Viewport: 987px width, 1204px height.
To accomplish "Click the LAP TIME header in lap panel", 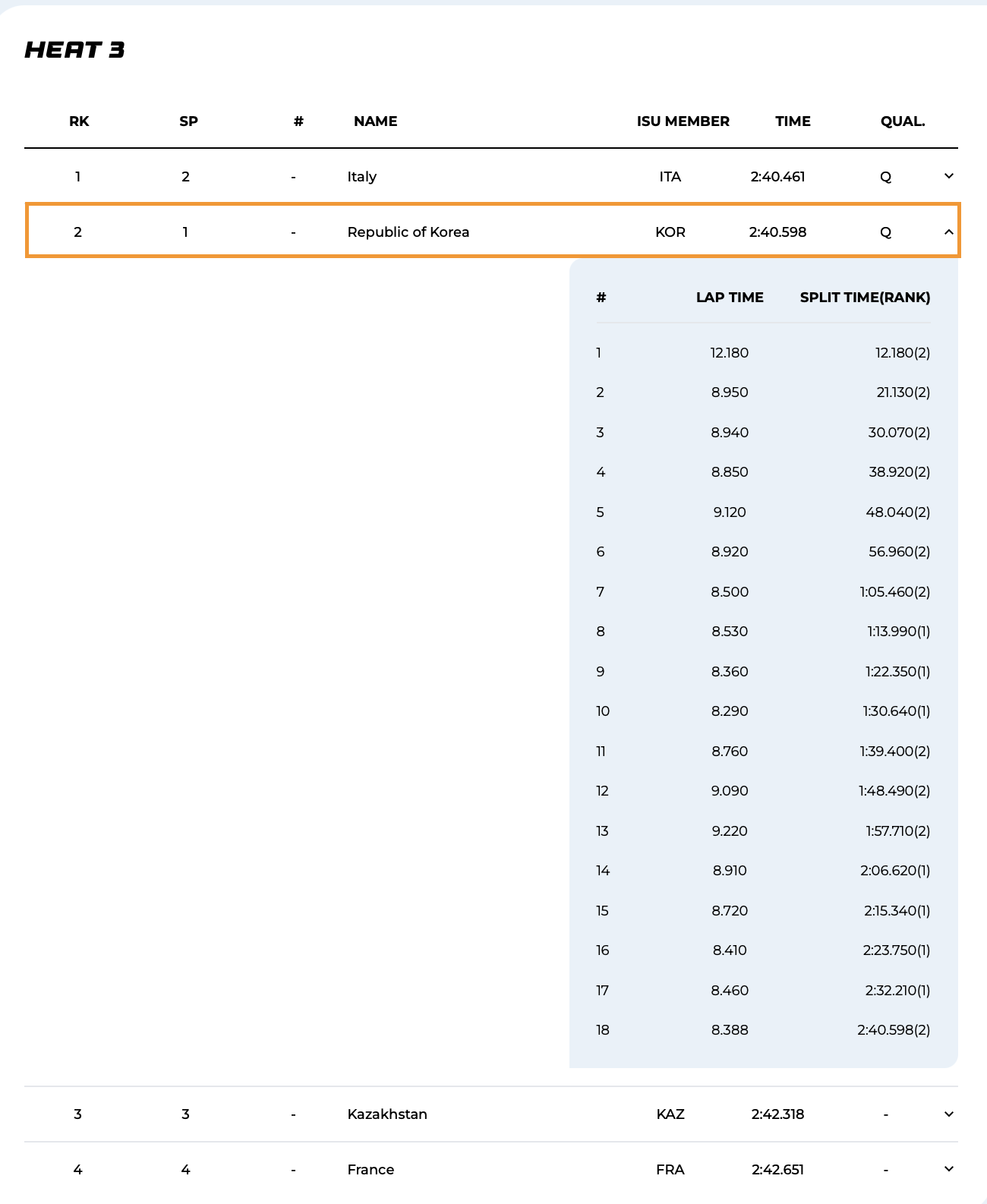I will point(730,298).
